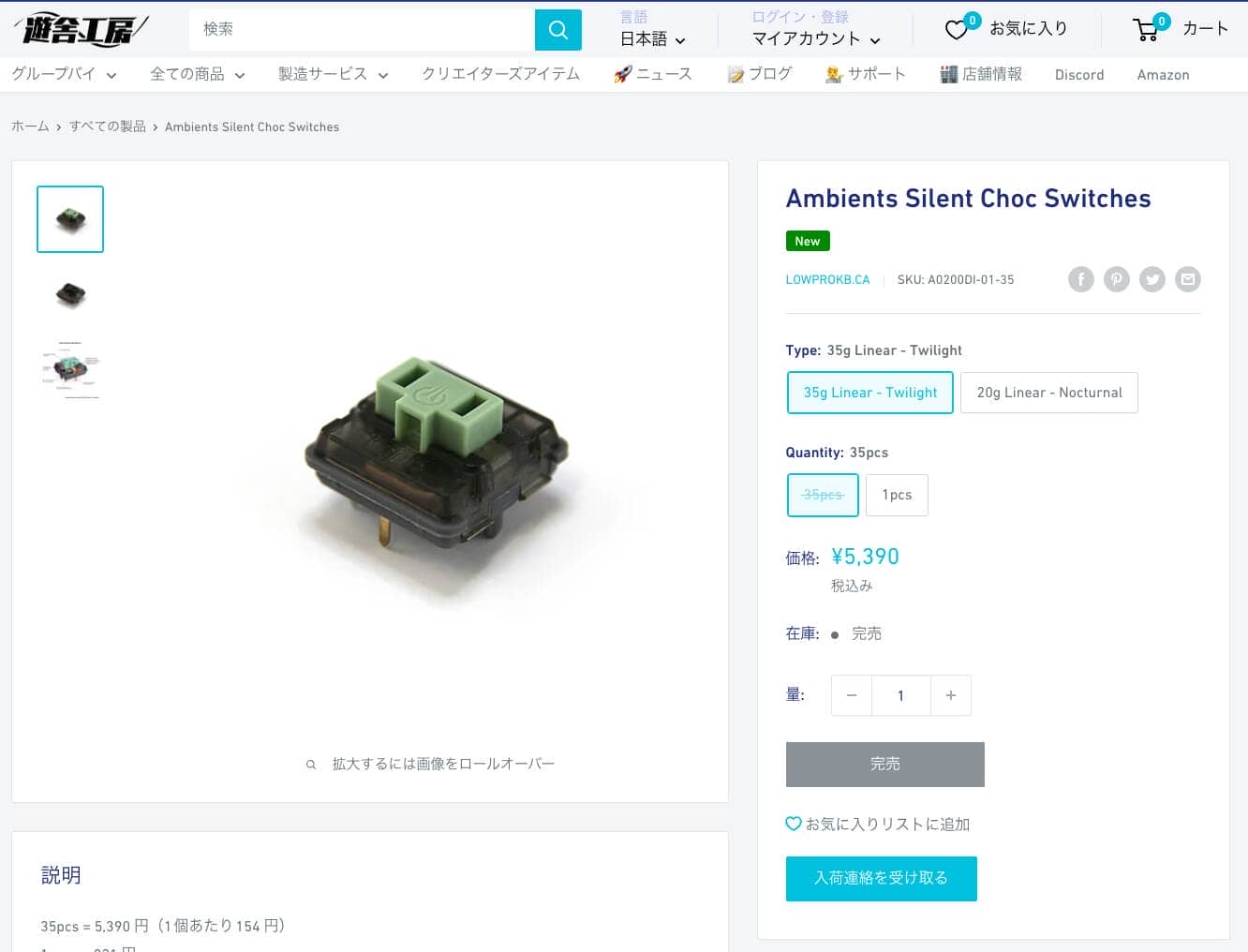Select the second black switch thumbnail
Viewport: 1248px width, 952px height.
pos(70,294)
